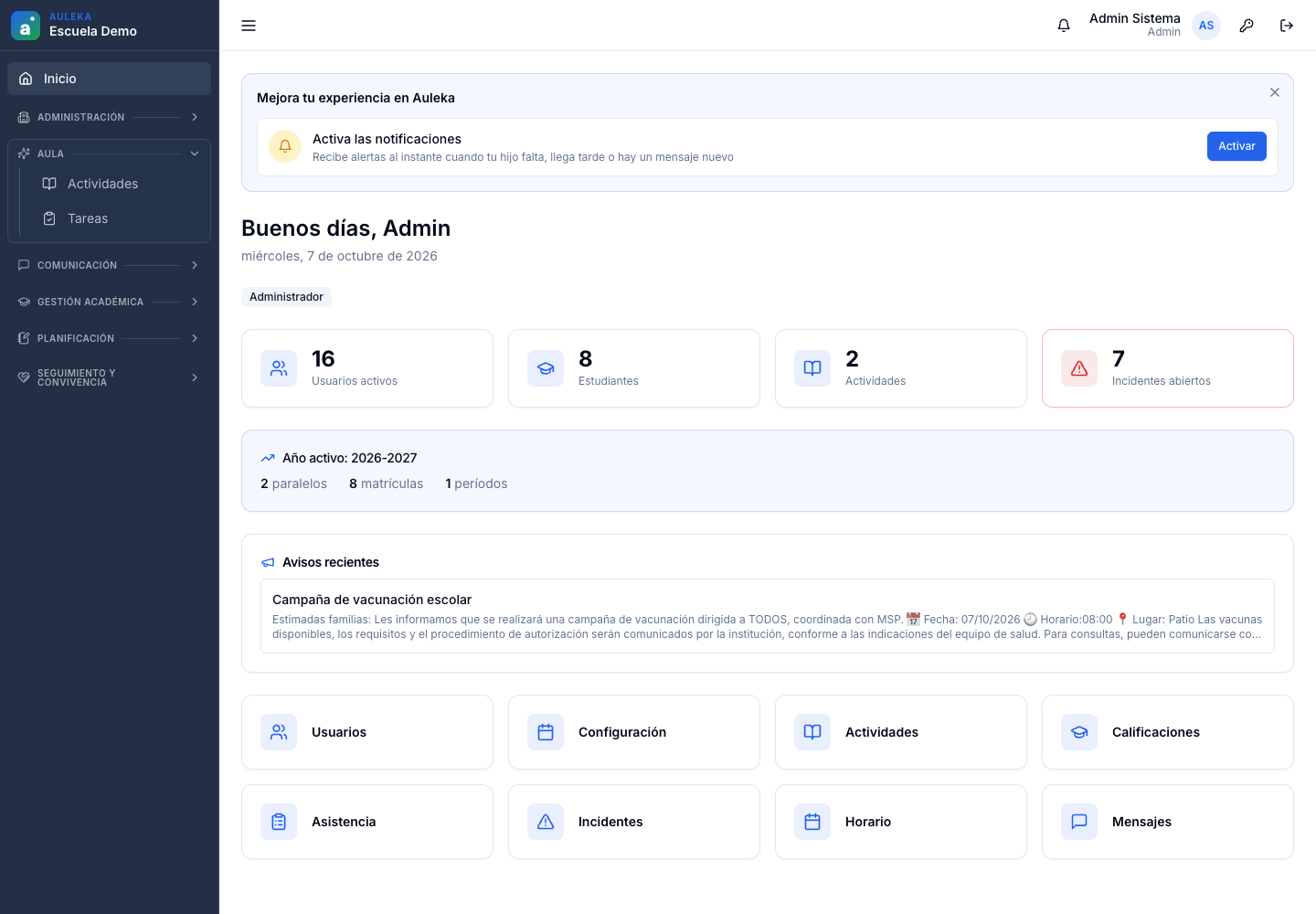Click the Admin Sistema user name
The image size is (1316, 914).
(x=1135, y=18)
